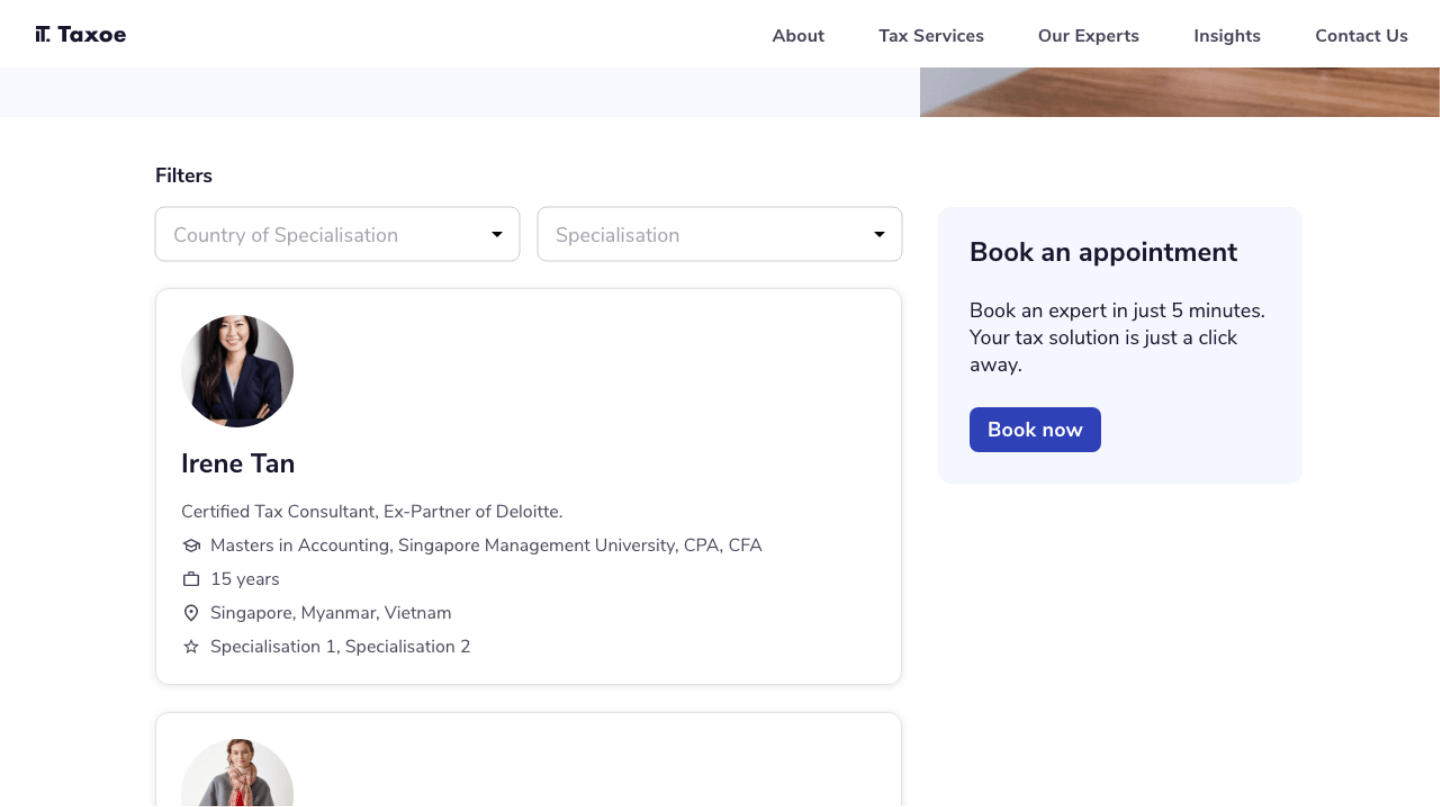The height and width of the screenshot is (807, 1440).
Task: Click the second expert's profile photo
Action: (237, 773)
